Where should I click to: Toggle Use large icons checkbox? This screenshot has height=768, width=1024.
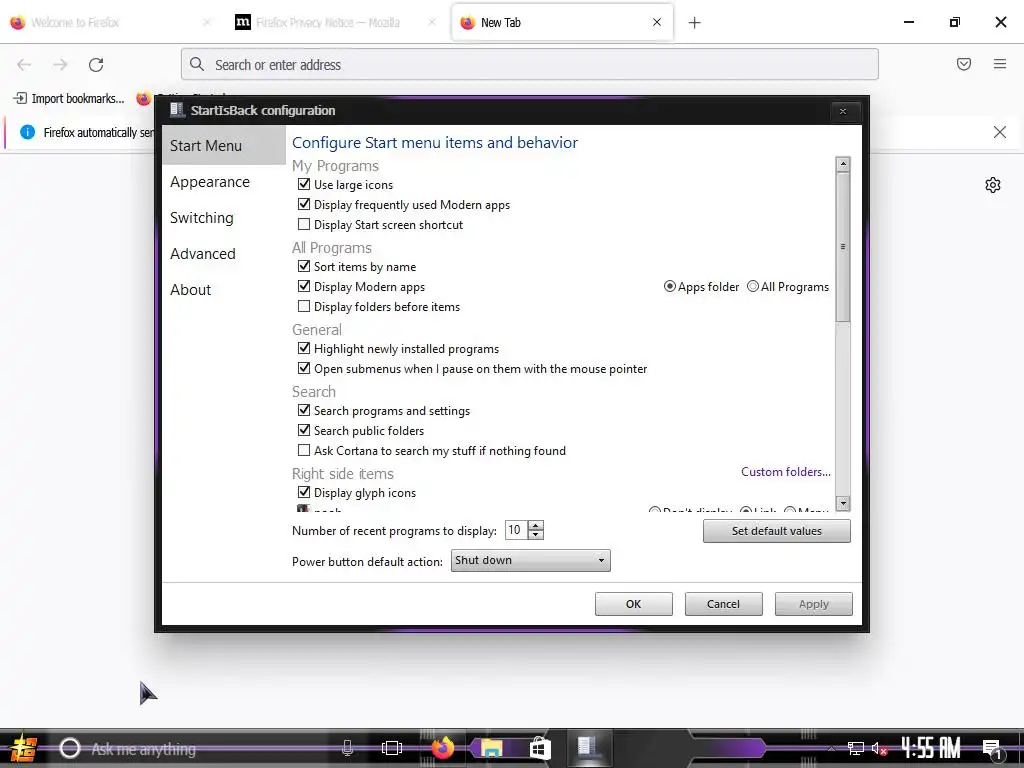pos(304,184)
